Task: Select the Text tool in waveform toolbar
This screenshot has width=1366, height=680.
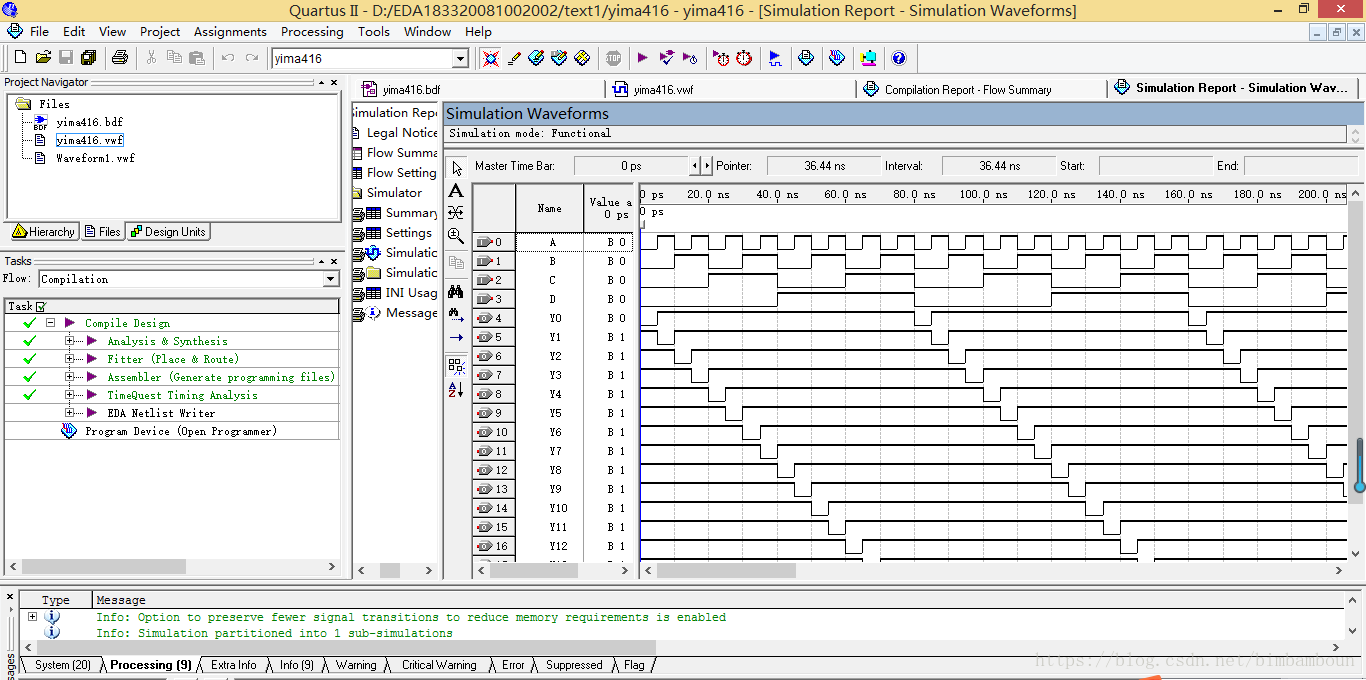Action: click(456, 190)
